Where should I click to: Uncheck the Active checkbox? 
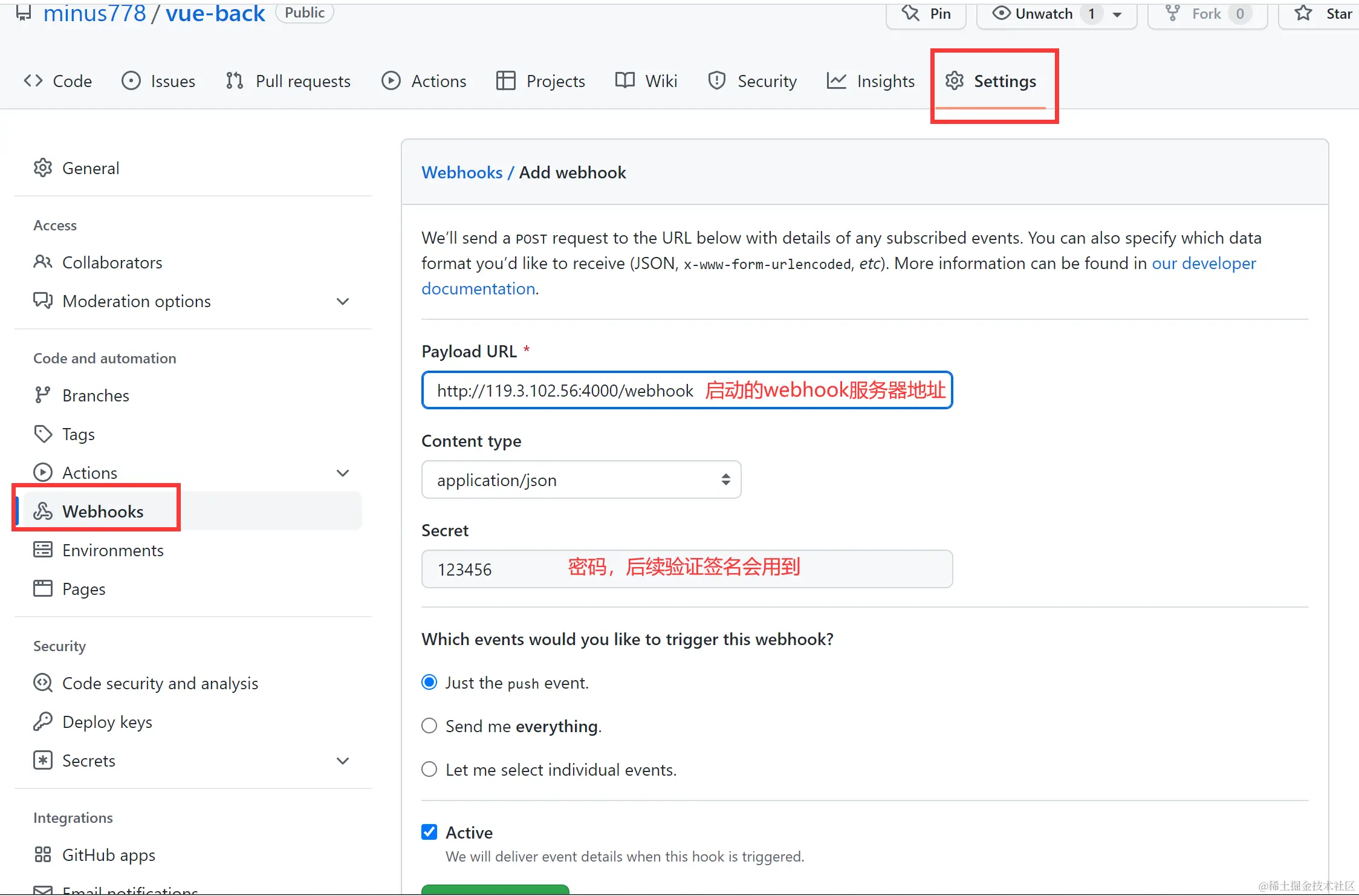(429, 833)
